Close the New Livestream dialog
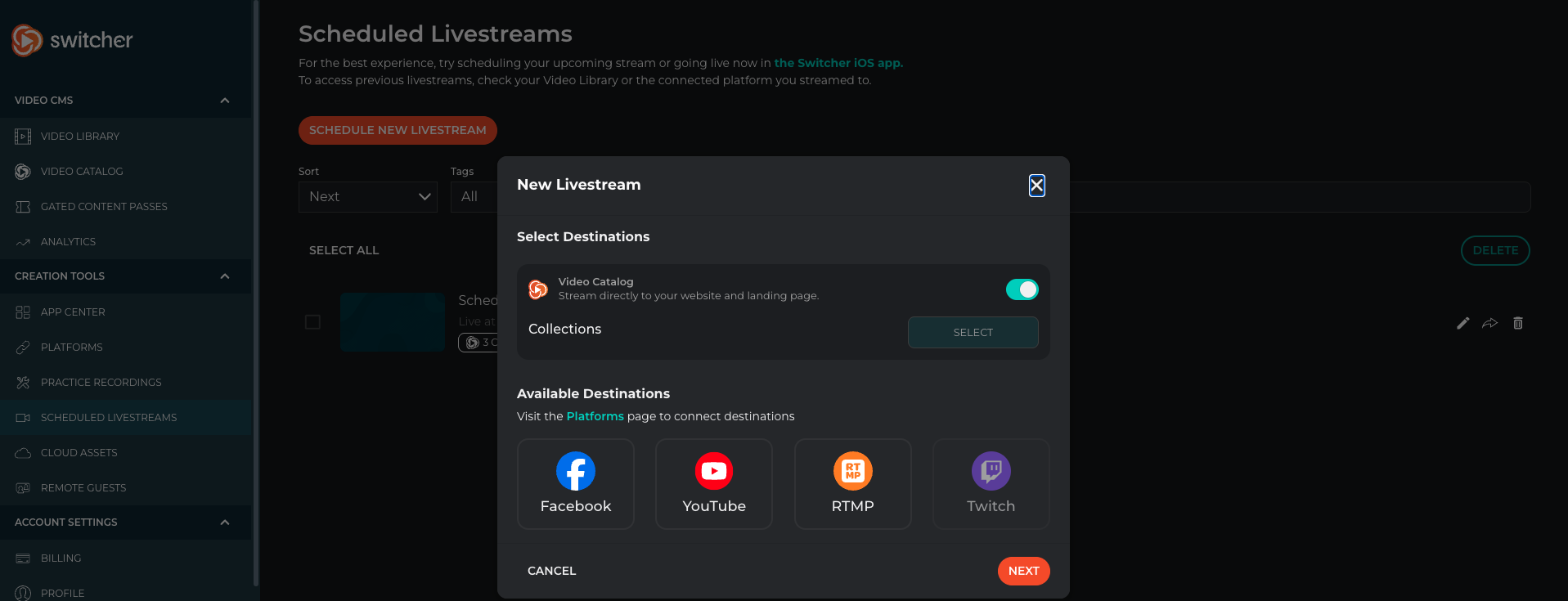The width and height of the screenshot is (1568, 601). pos(1036,186)
